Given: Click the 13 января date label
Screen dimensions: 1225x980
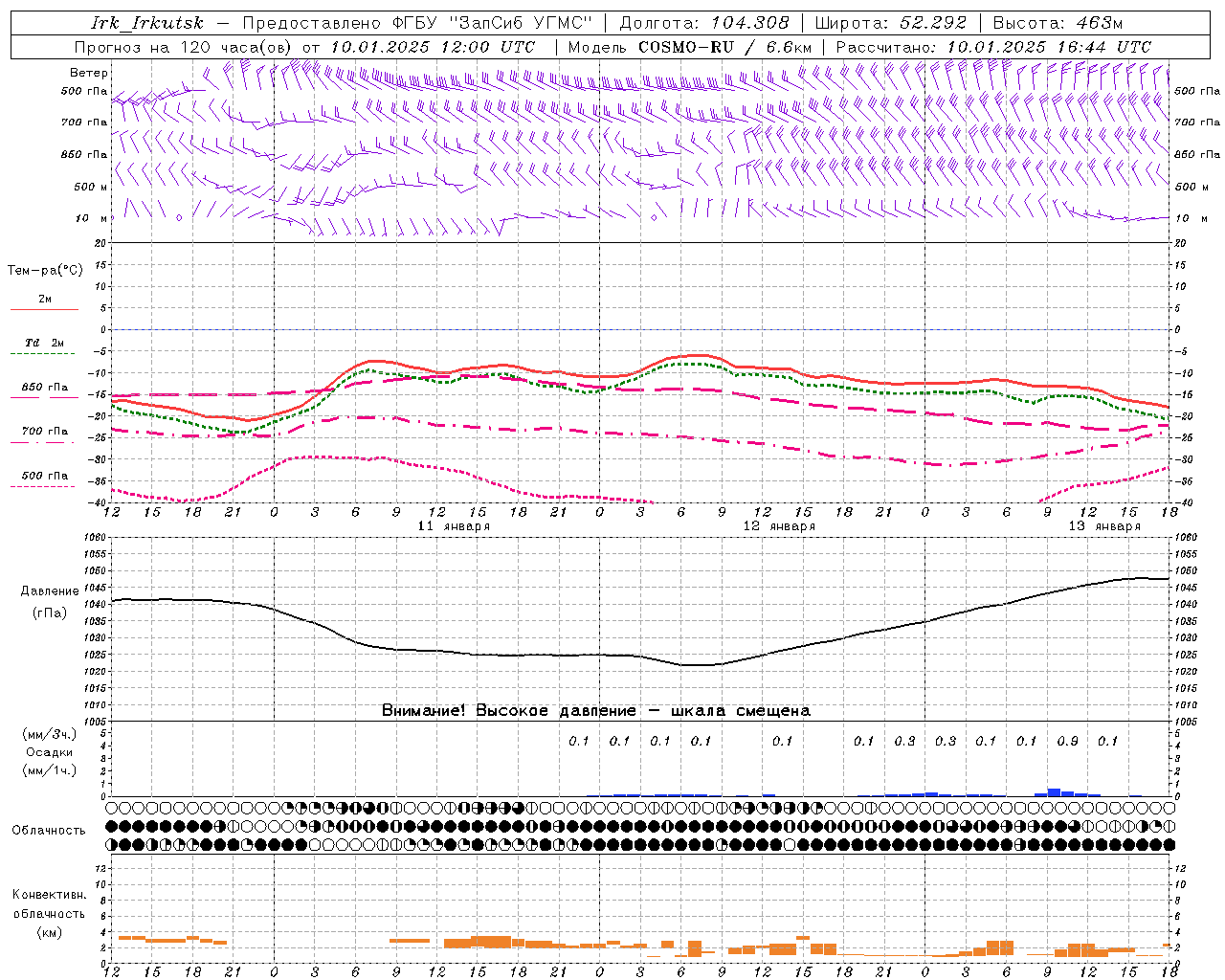Looking at the screenshot, I should pyautogui.click(x=1104, y=526).
